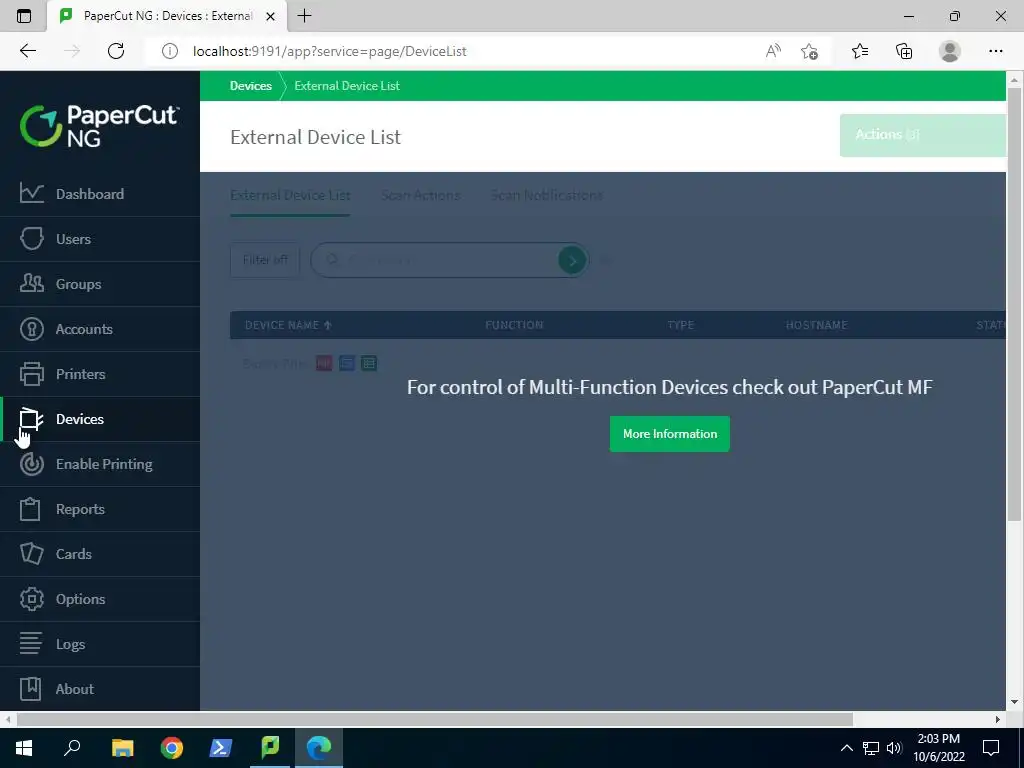
Task: Click the PaperCut NG logo
Action: click(99, 125)
